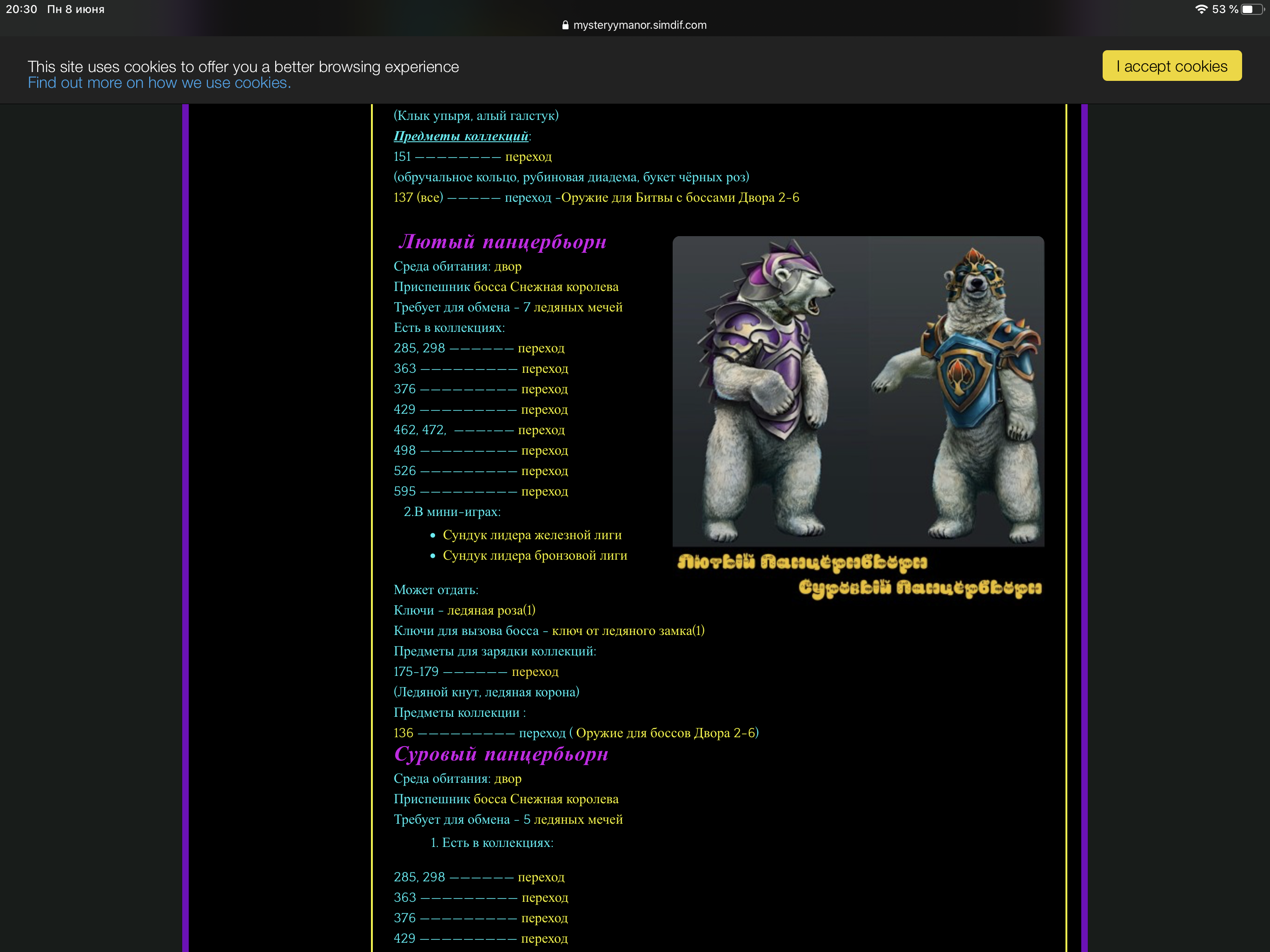Click the yellow 'Суровый панцербьорн' image caption
This screenshot has height=952, width=1270.
920,588
